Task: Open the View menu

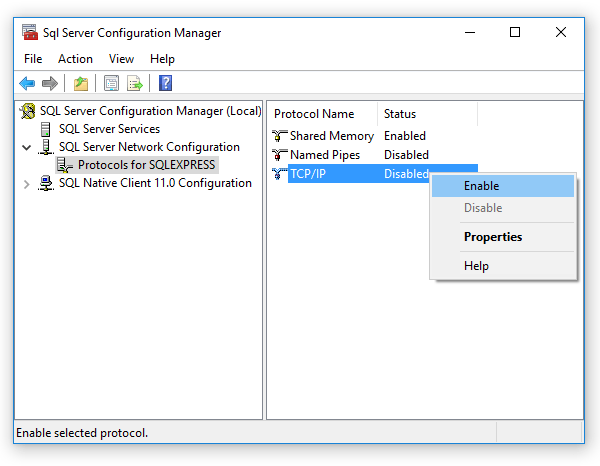Action: pos(121,59)
